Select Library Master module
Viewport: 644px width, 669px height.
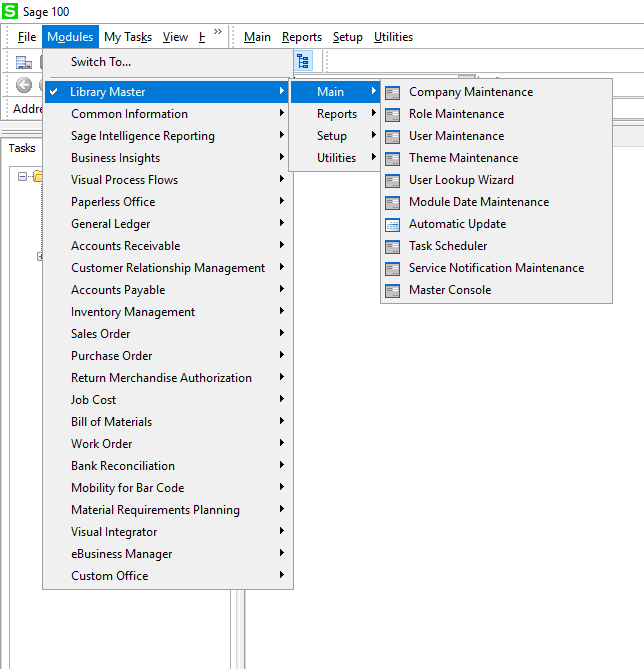point(167,92)
